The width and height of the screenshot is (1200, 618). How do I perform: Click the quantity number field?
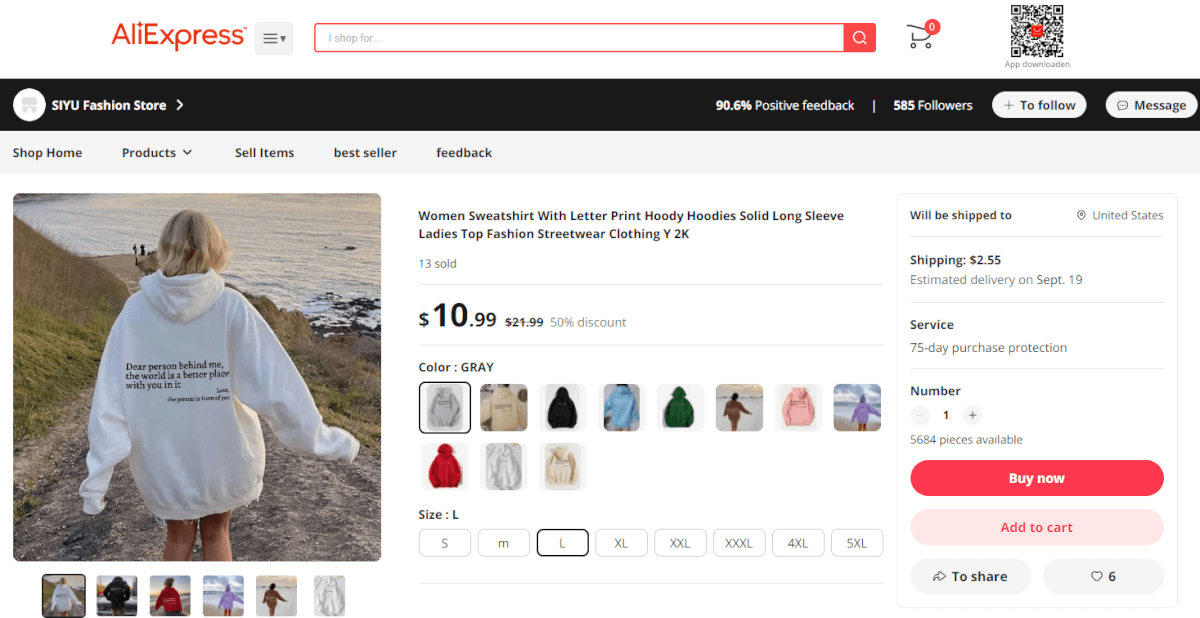point(946,415)
